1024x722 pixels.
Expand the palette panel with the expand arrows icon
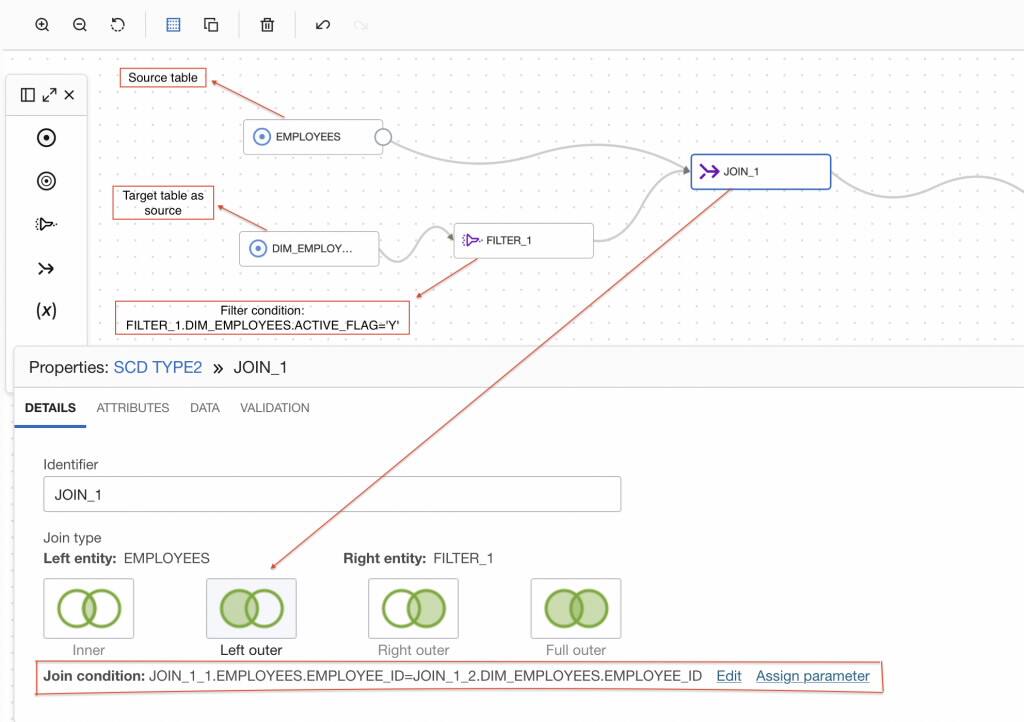tap(48, 94)
